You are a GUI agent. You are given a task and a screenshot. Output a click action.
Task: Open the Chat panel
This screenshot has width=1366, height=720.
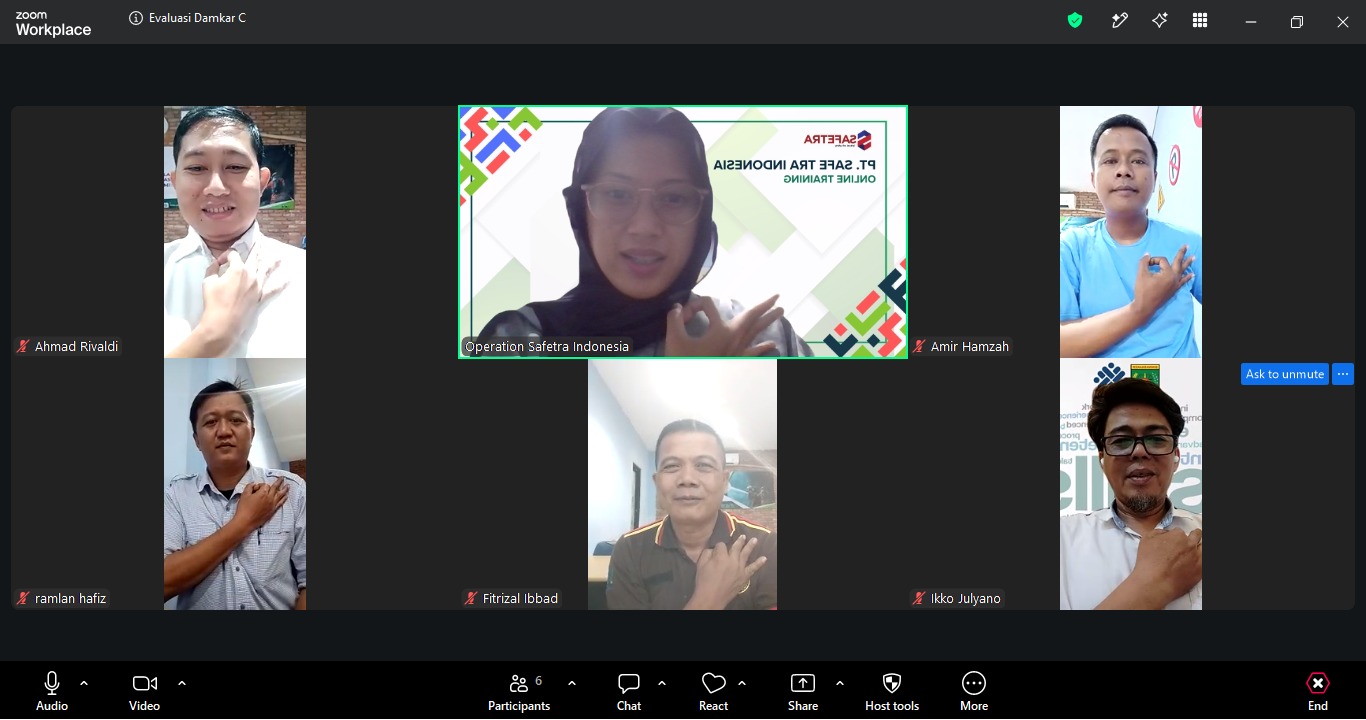tap(629, 691)
